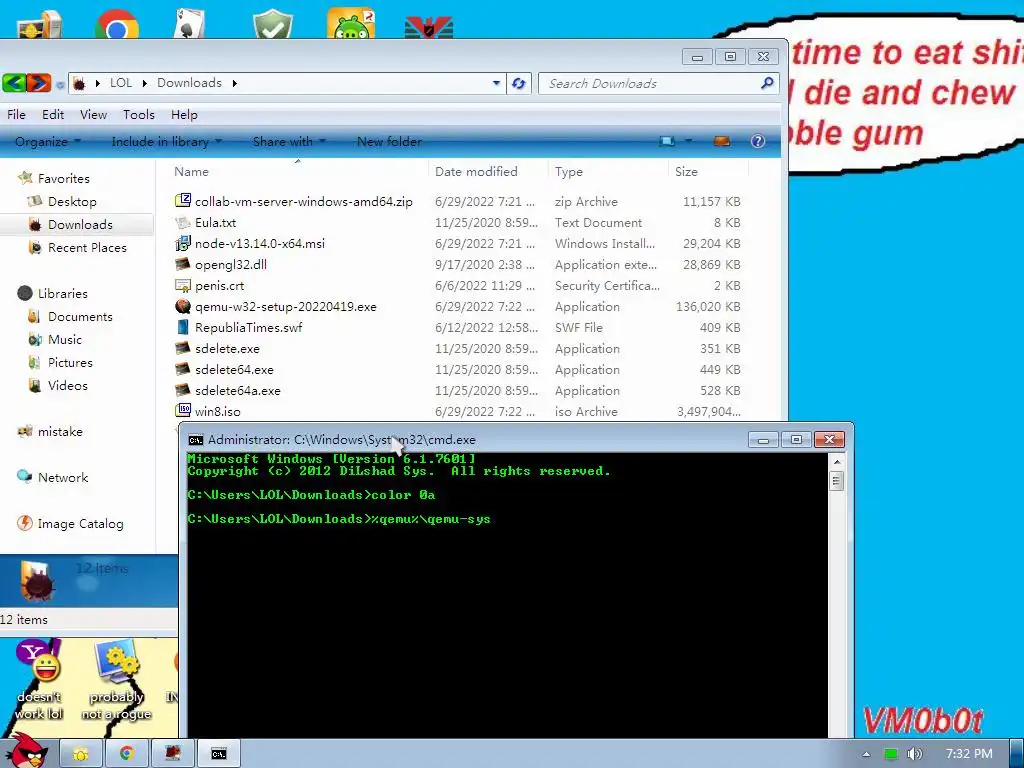Open the Bad Piggies desktop icon
The image size is (1024, 768).
351,25
